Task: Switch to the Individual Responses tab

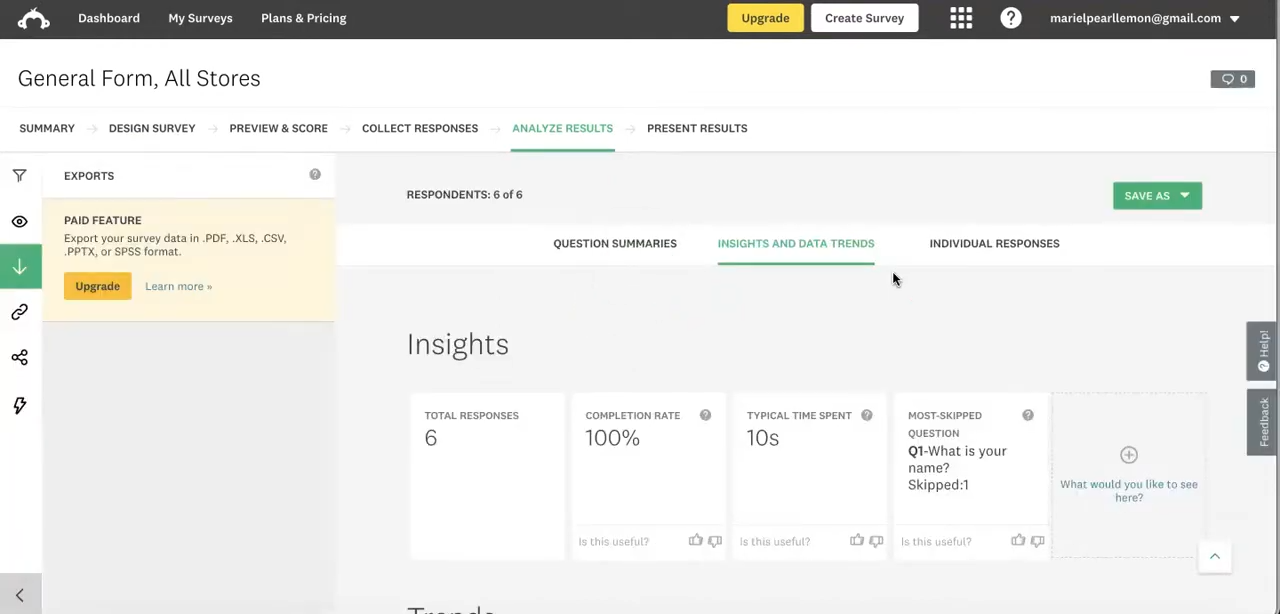Action: (994, 243)
